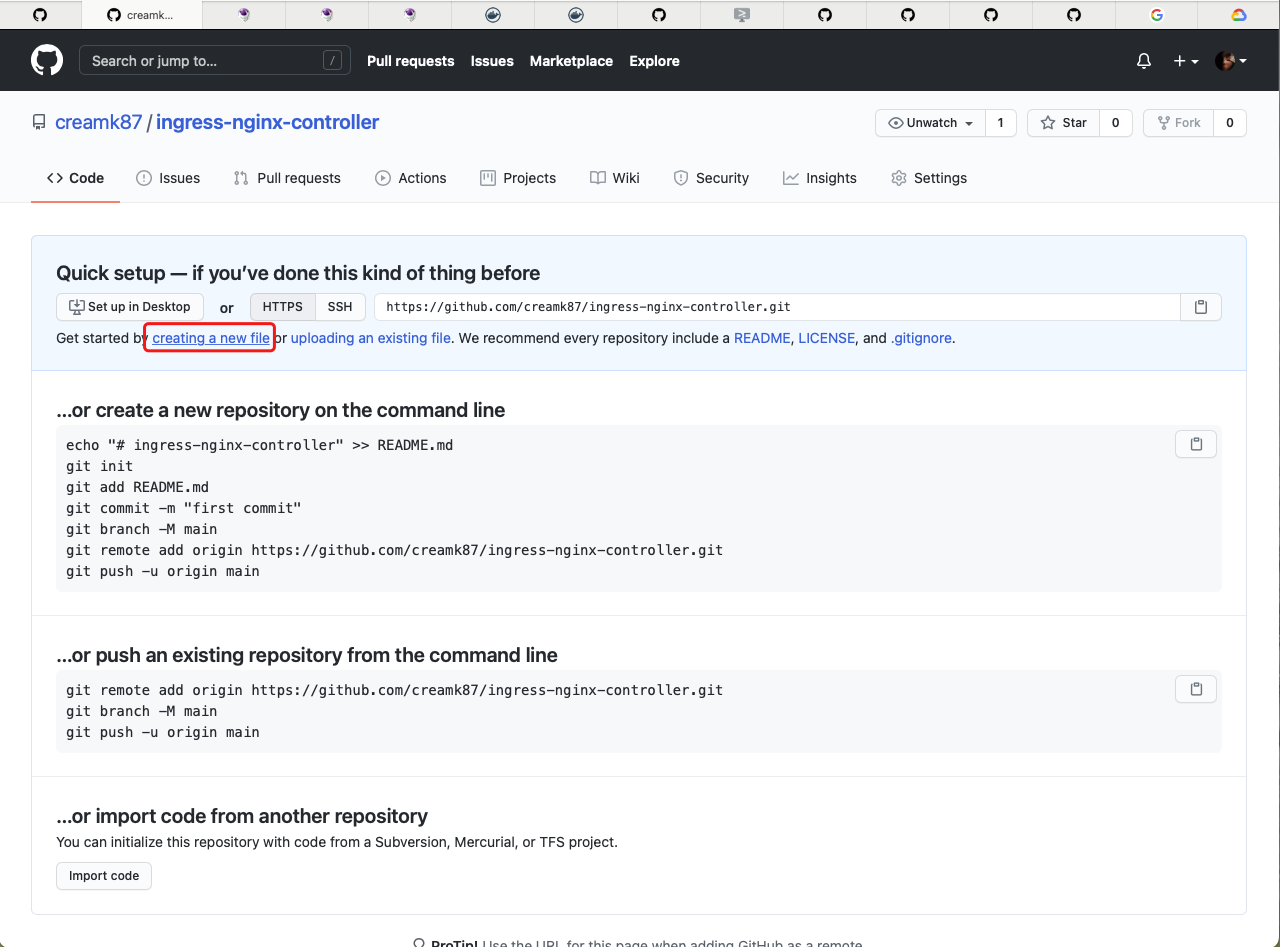
Task: Switch to the Google Cloud browser tab
Action: (x=1239, y=15)
